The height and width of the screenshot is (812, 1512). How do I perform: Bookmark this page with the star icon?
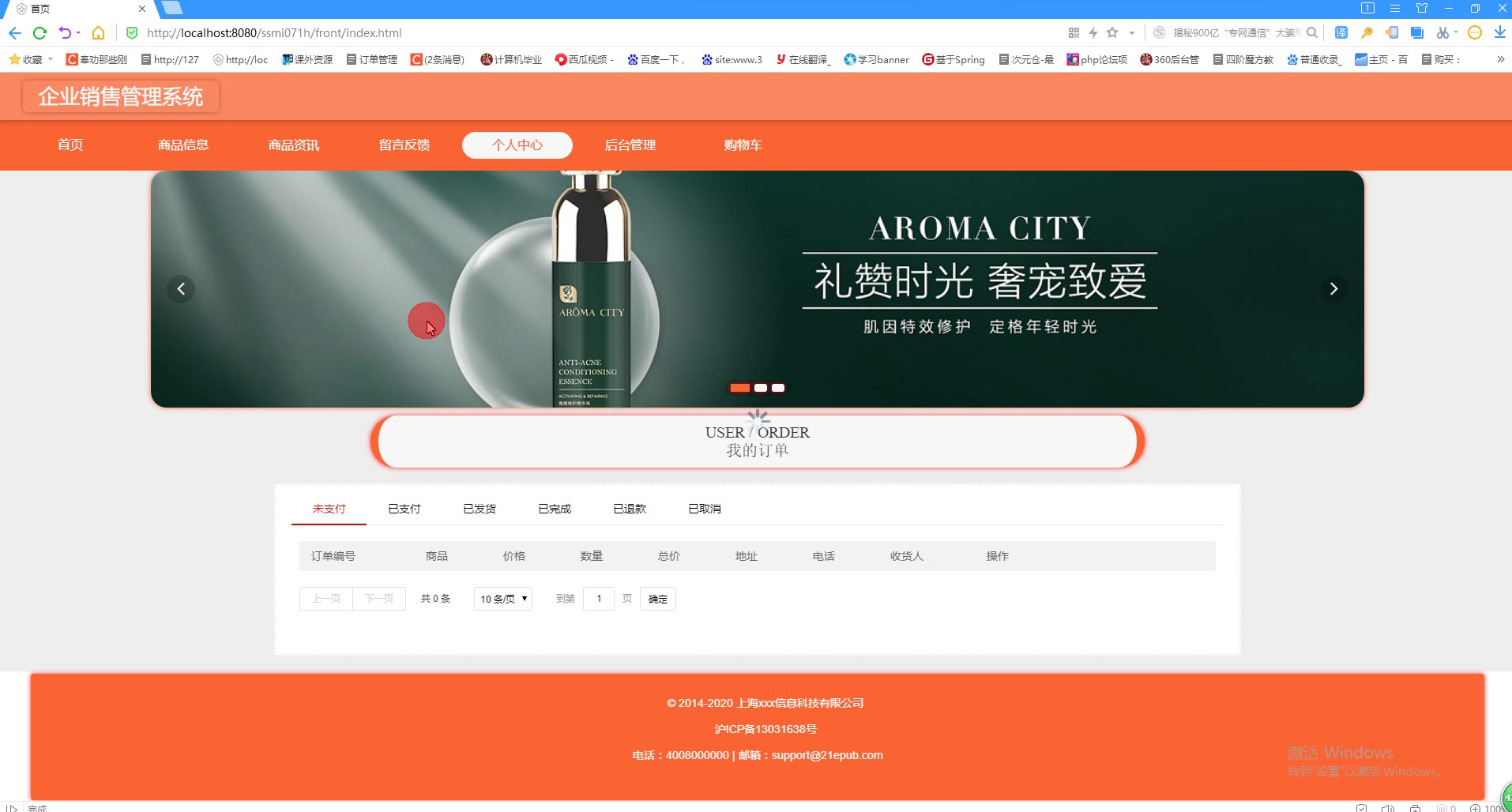[1112, 33]
